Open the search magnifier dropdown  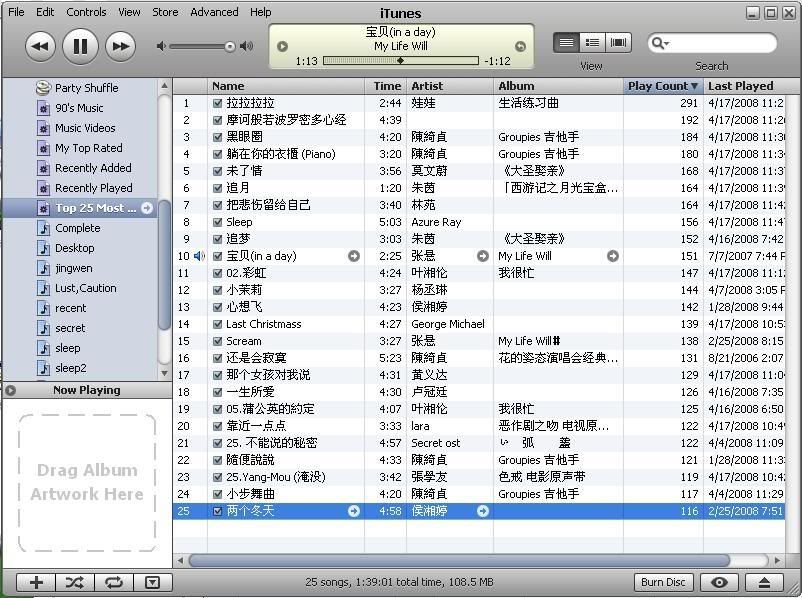click(x=660, y=43)
